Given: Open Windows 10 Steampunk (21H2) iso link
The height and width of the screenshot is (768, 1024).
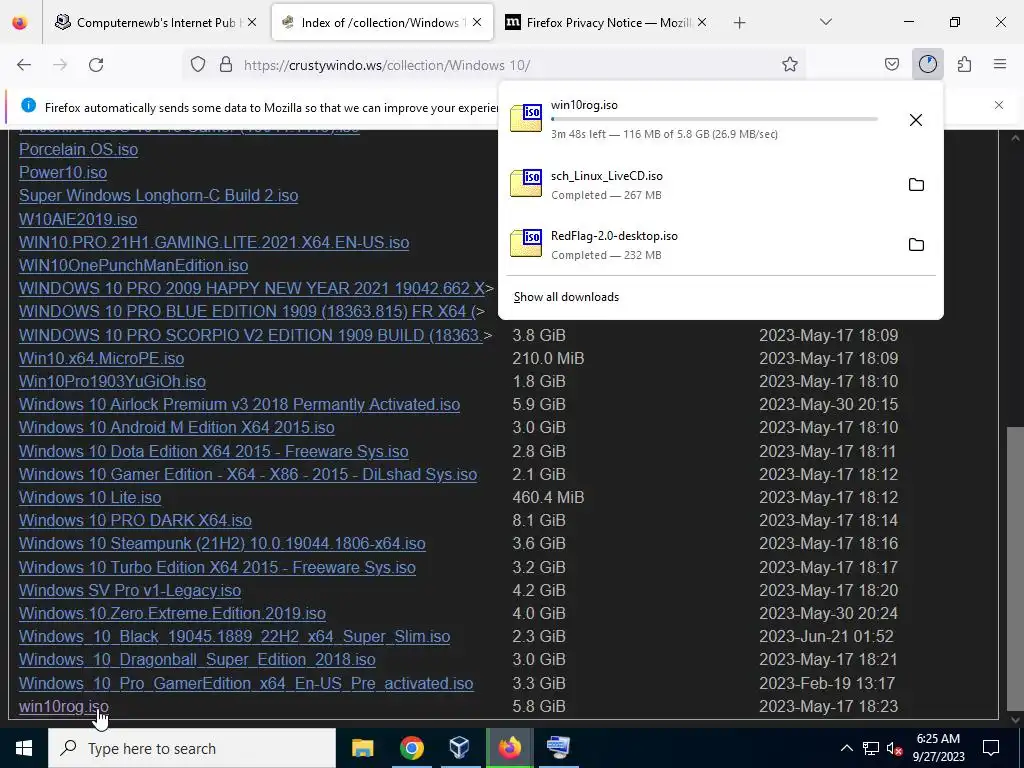Looking at the screenshot, I should 222,543.
